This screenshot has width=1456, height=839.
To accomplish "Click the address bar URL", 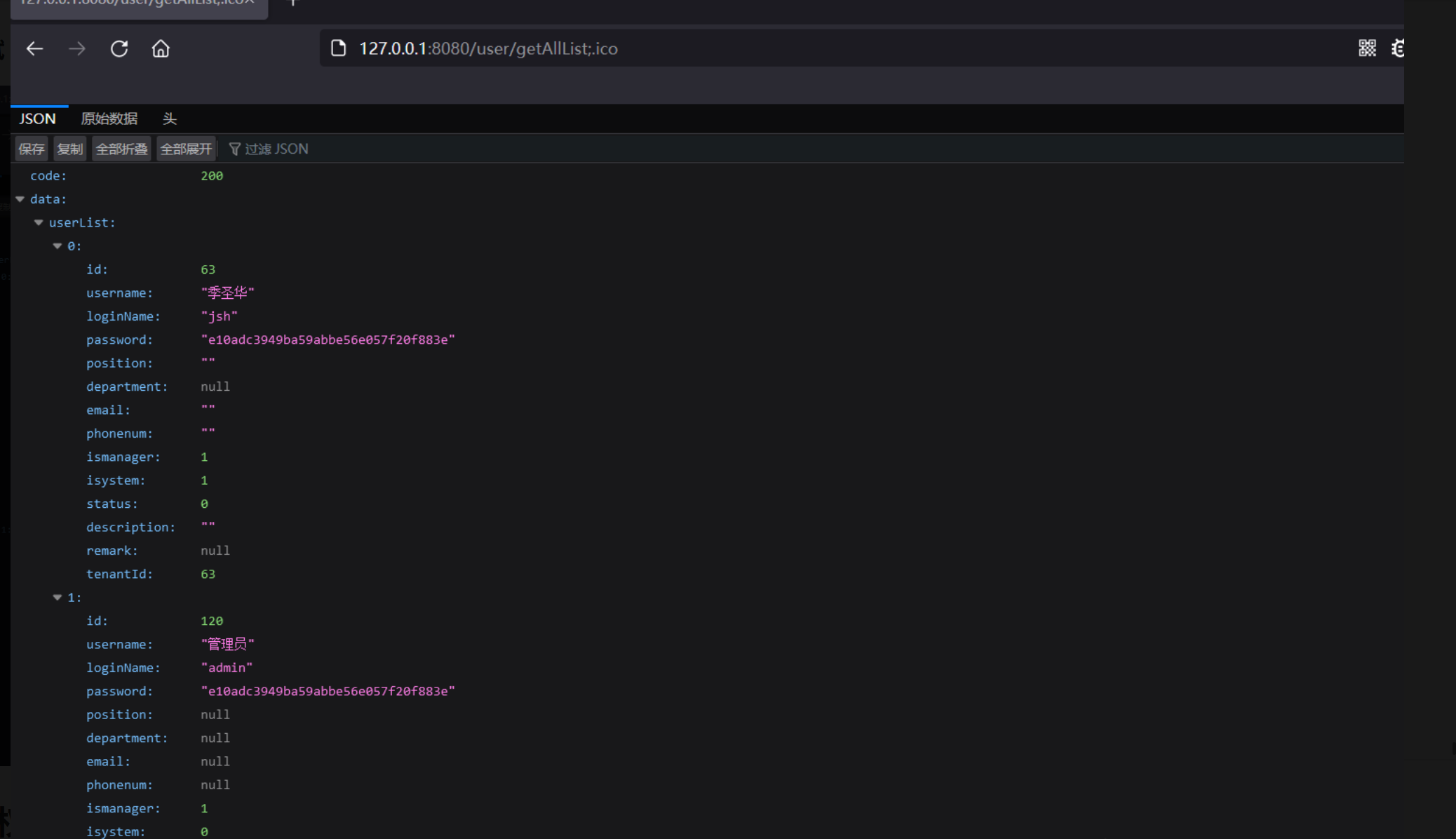I will [488, 48].
